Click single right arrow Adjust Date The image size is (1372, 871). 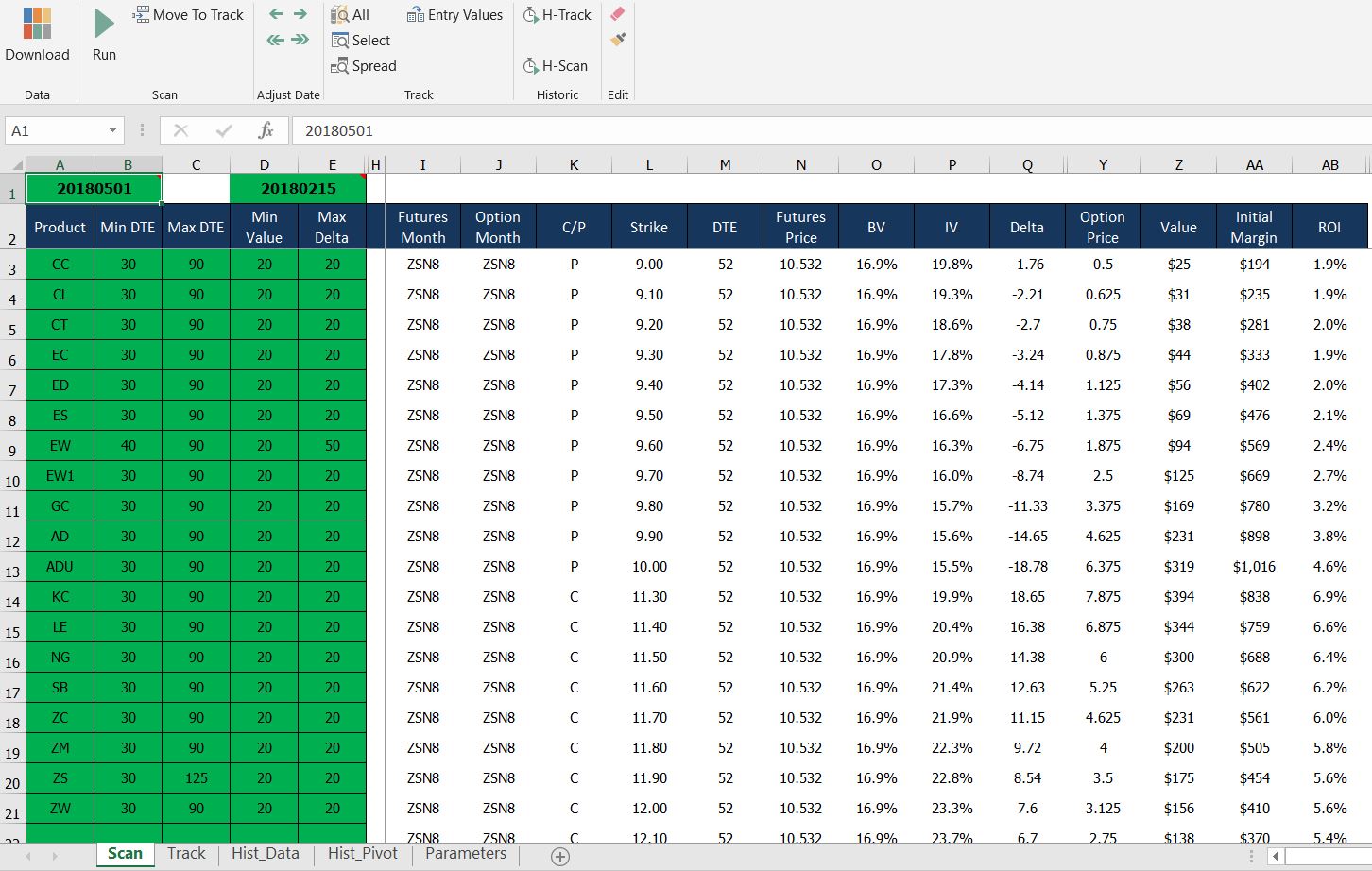click(300, 14)
